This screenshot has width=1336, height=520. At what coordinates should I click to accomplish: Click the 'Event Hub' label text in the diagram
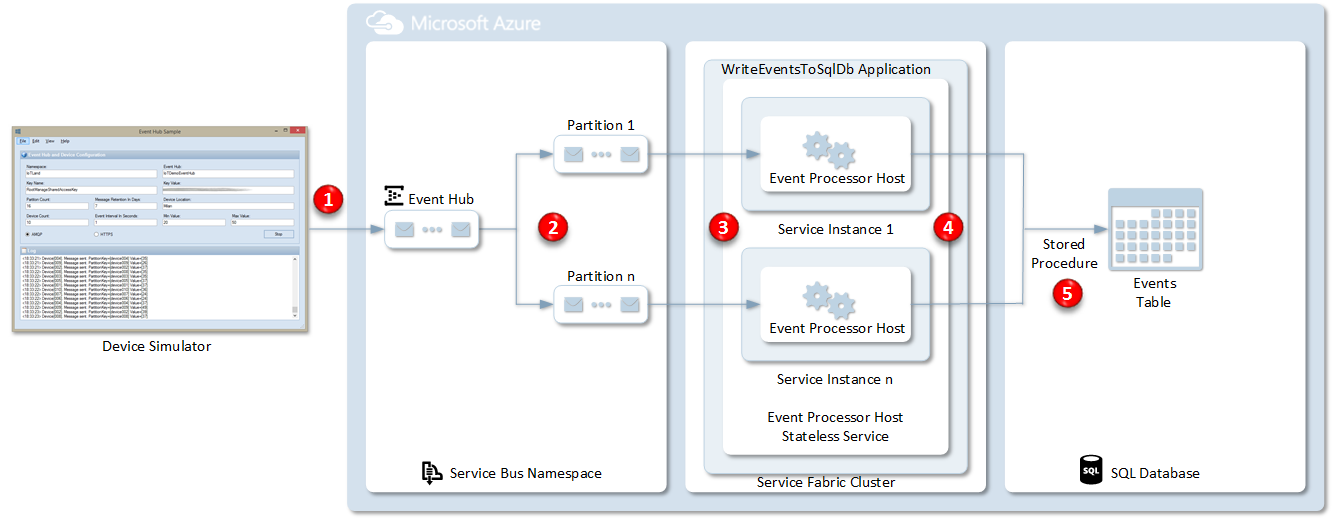coord(441,199)
